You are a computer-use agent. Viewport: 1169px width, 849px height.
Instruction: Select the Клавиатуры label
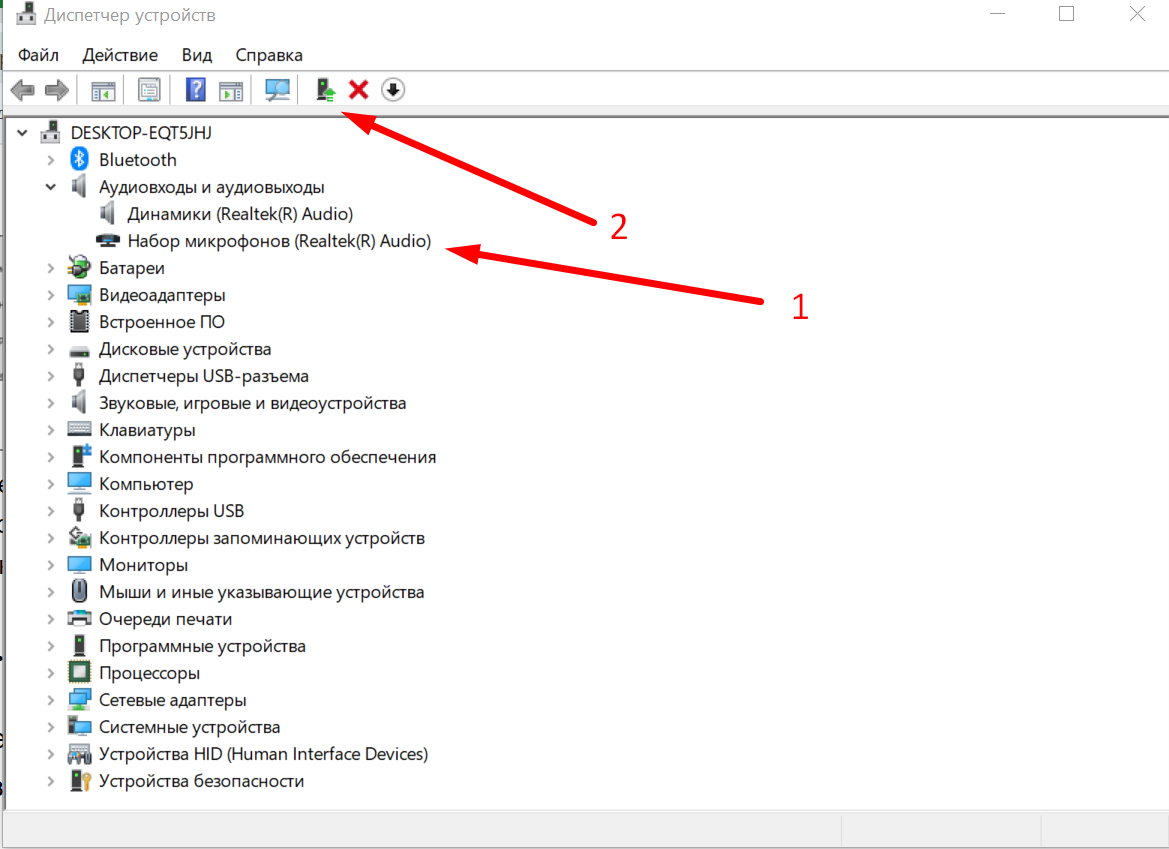147,430
